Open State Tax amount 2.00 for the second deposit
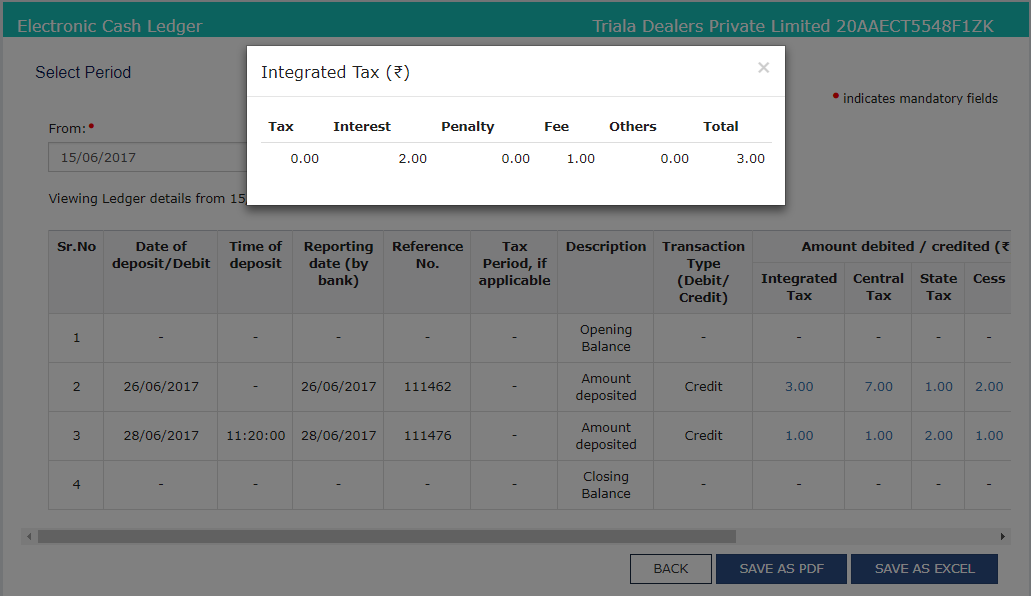This screenshot has width=1031, height=596. coord(940,436)
